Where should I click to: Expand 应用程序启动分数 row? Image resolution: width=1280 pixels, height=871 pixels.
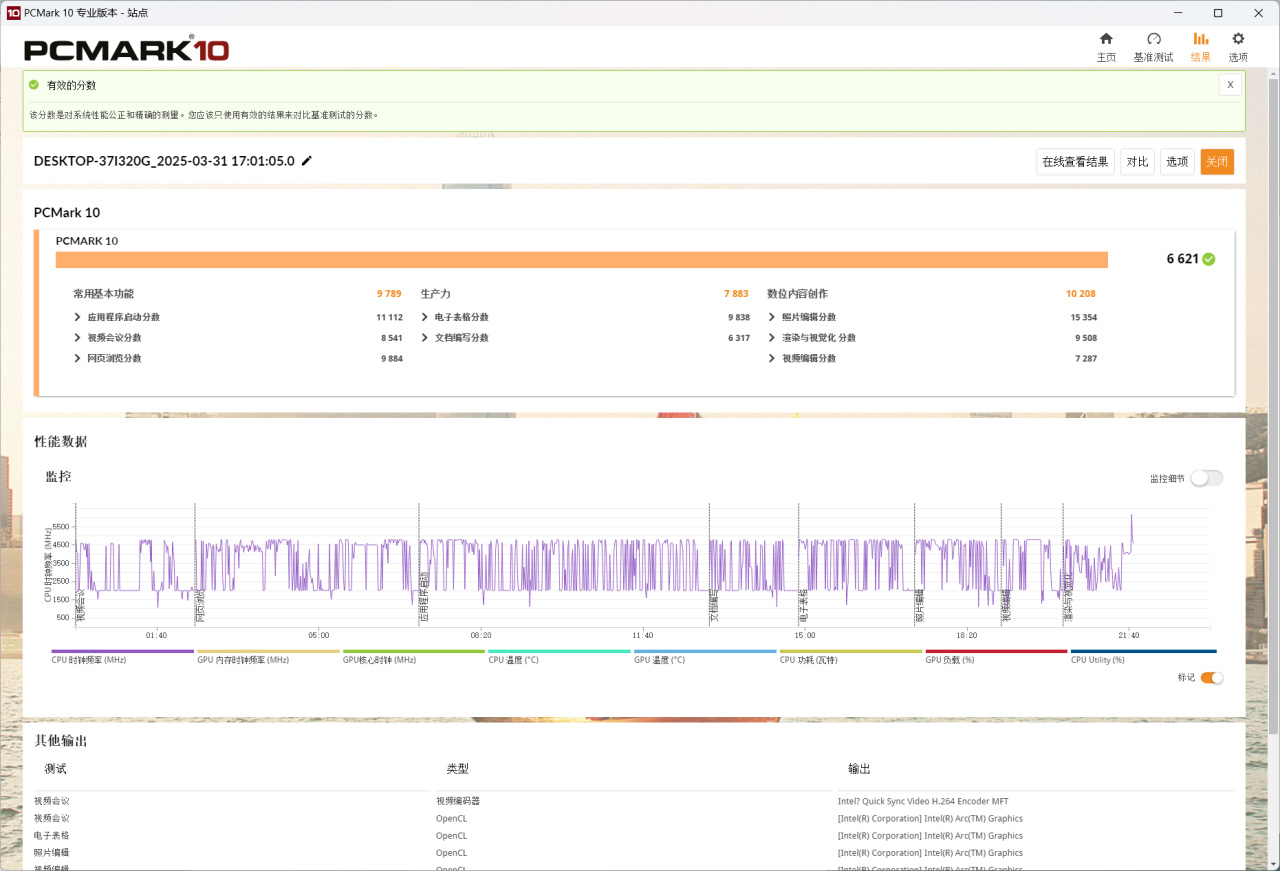pyautogui.click(x=78, y=317)
